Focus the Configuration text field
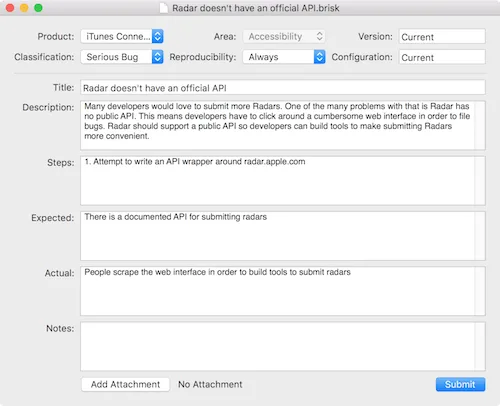The image size is (500, 406). tap(442, 57)
